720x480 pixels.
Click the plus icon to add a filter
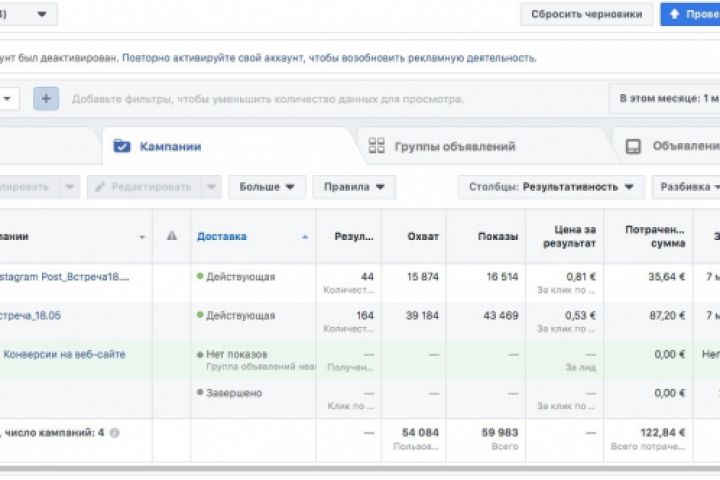point(46,99)
